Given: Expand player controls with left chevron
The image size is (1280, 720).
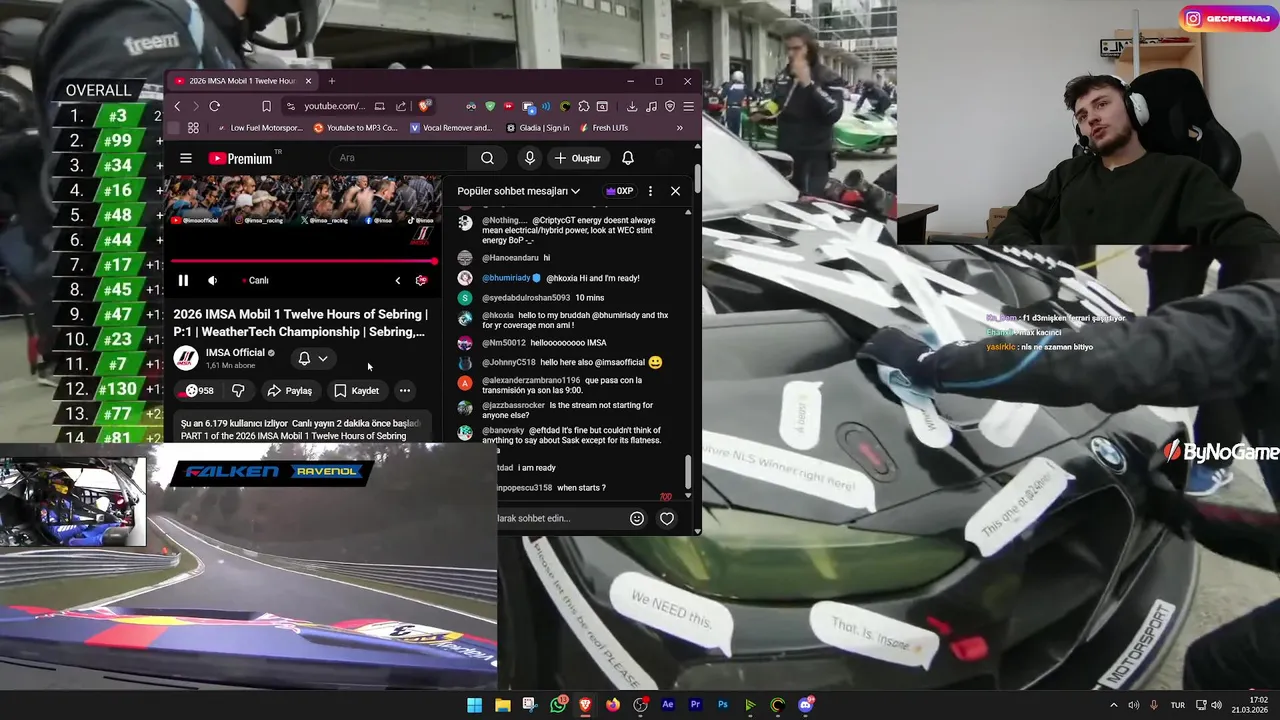Looking at the screenshot, I should pyautogui.click(x=397, y=281).
